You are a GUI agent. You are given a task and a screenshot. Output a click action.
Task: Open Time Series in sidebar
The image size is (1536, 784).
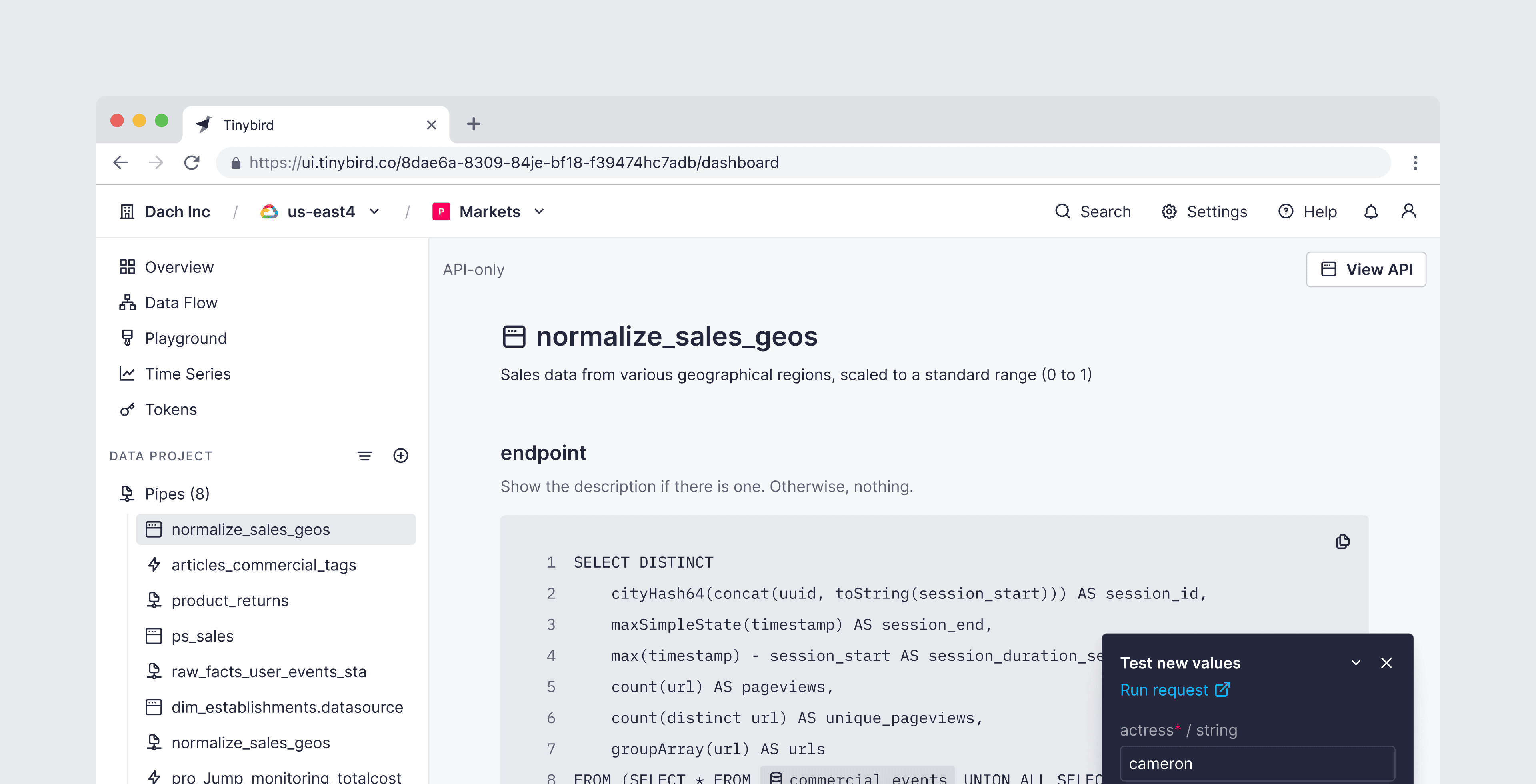tap(175, 374)
